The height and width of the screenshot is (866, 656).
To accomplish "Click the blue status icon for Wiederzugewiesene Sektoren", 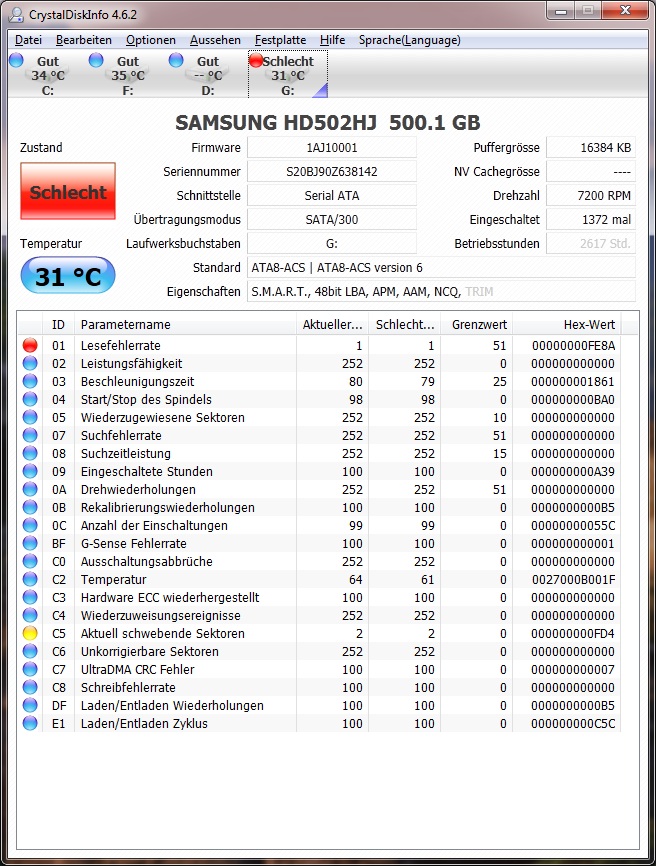I will click(x=30, y=418).
